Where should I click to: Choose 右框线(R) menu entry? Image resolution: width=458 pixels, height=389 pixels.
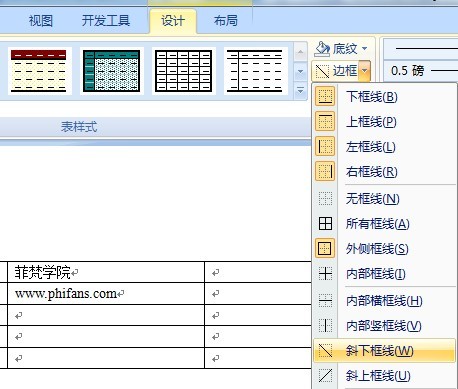385,171
